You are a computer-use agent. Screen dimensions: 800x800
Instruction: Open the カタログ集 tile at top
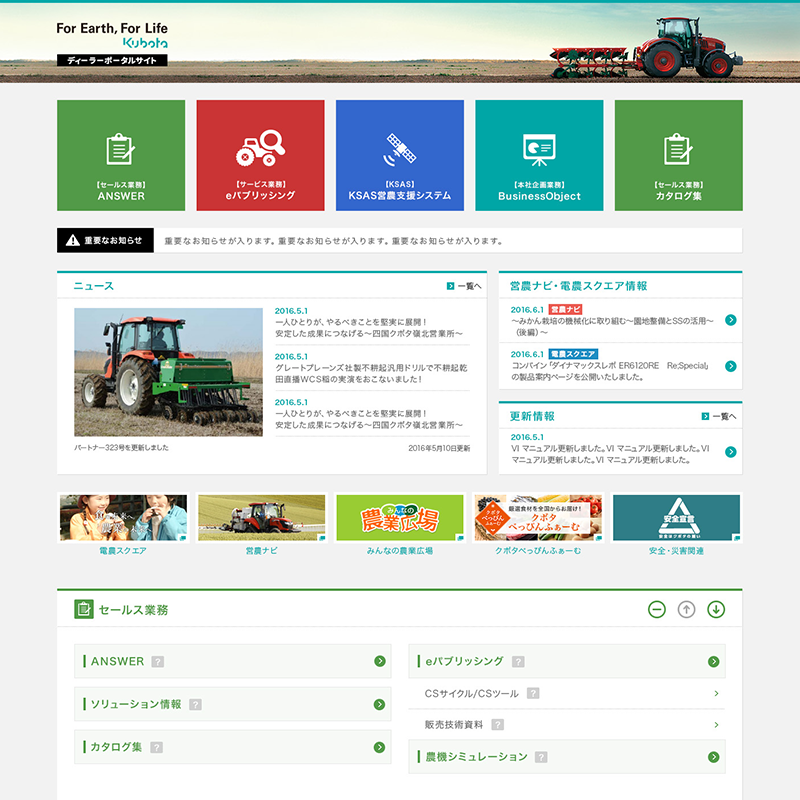[678, 155]
